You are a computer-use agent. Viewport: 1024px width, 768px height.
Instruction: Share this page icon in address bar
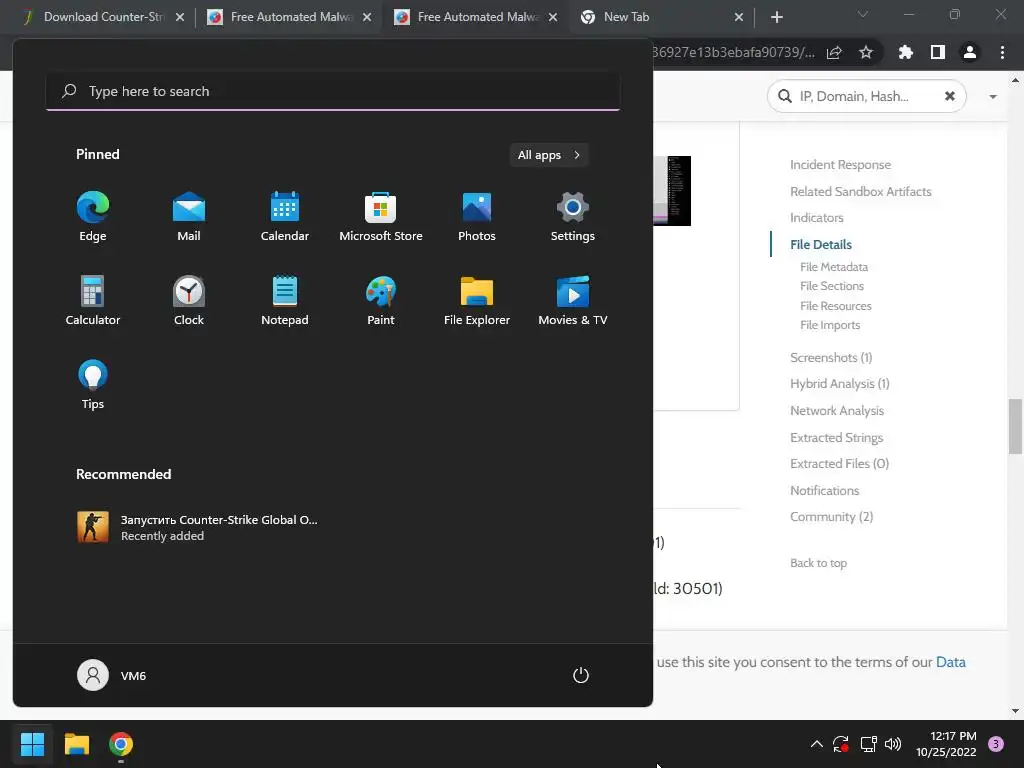pos(834,52)
